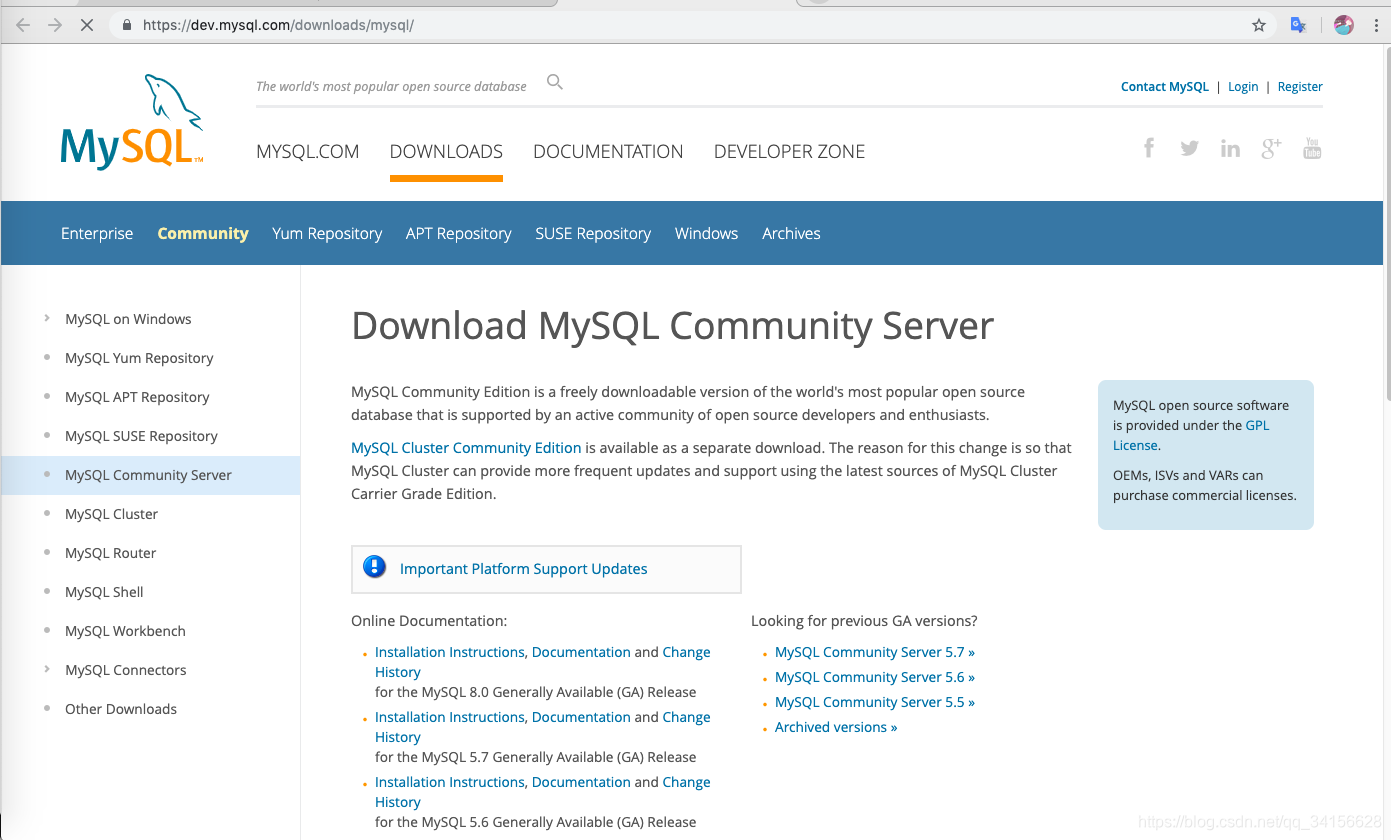Open Documentation link for MySQL 8.0
Viewport: 1391px width, 840px height.
click(x=581, y=652)
